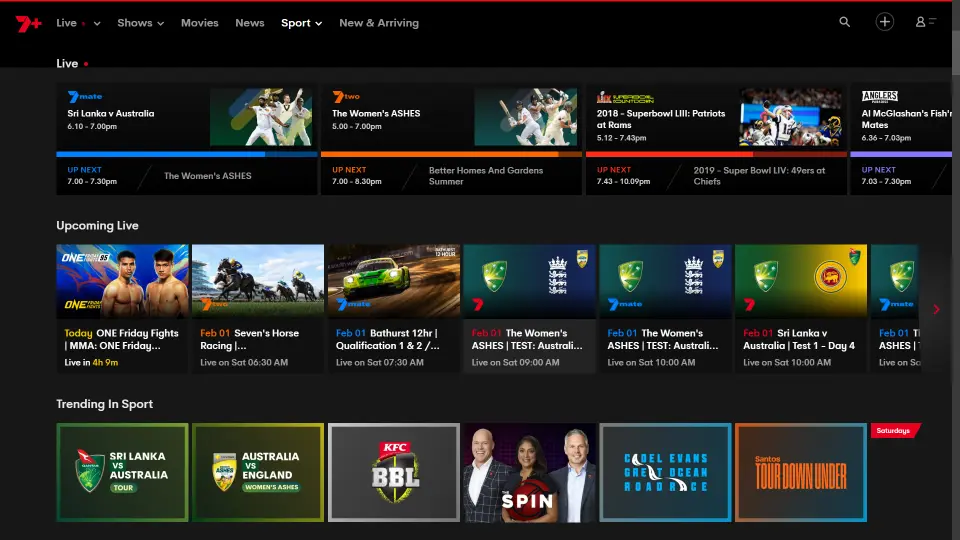Open Santos Tour Down Under tile

click(801, 472)
